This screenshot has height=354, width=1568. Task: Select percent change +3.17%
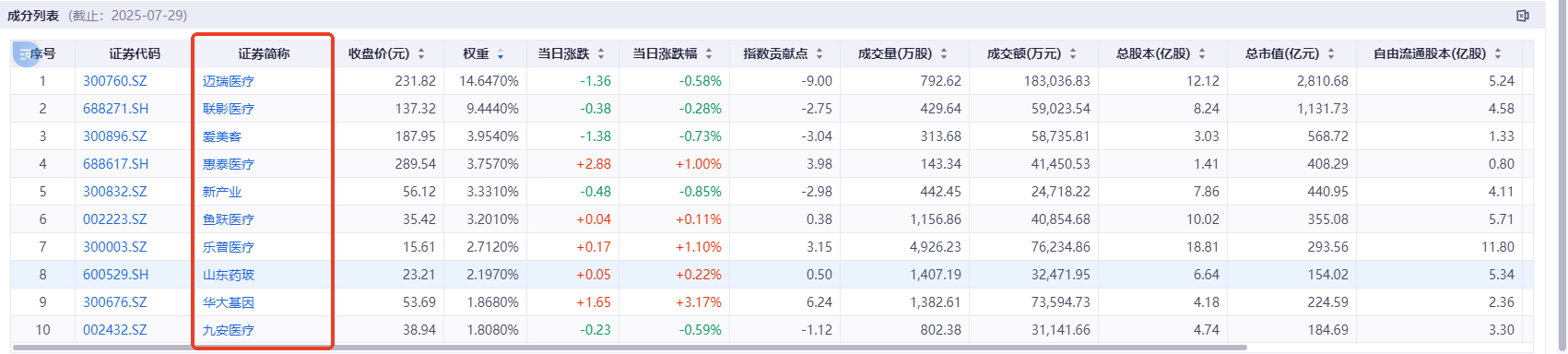coord(699,302)
